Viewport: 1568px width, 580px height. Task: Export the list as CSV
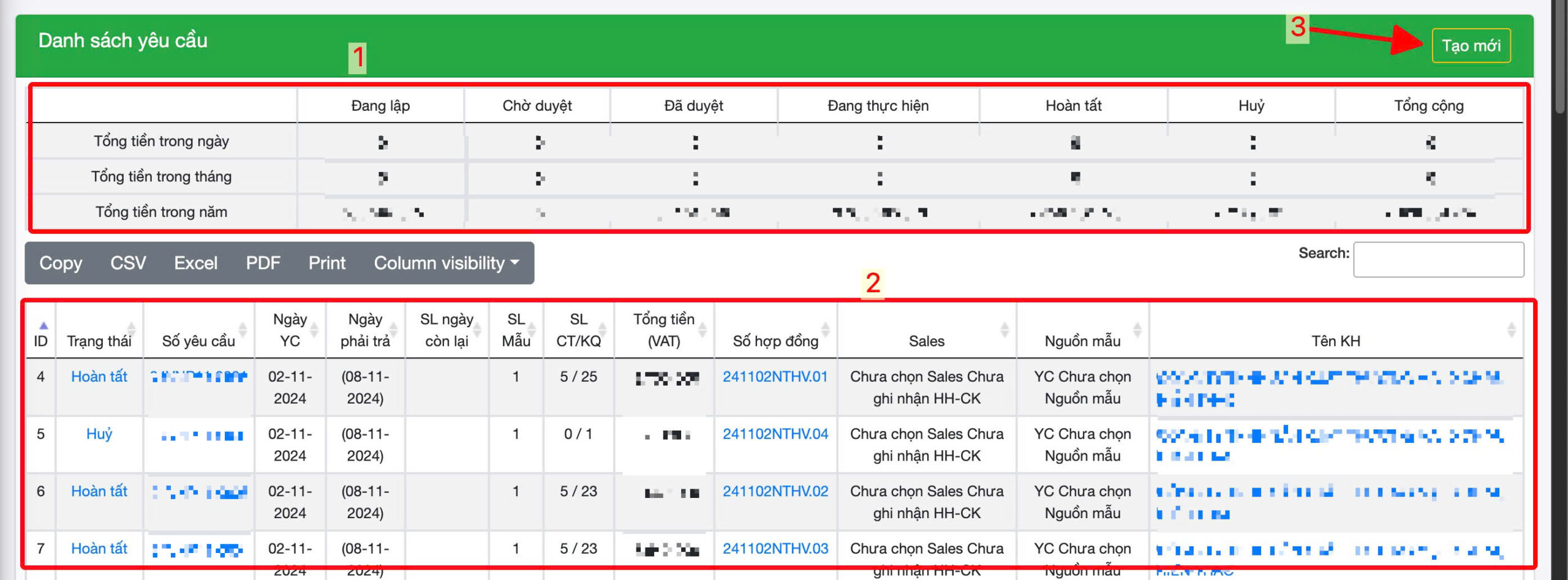pyautogui.click(x=128, y=263)
